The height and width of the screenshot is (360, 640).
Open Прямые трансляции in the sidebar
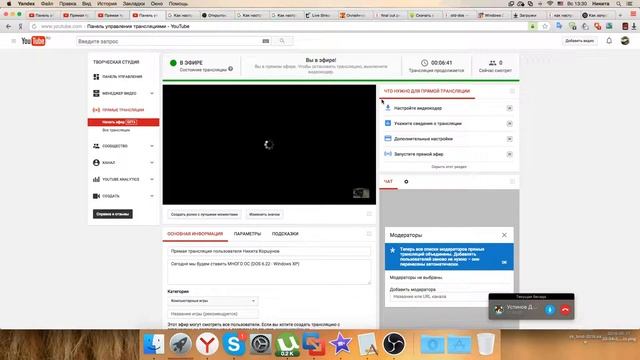tap(123, 110)
